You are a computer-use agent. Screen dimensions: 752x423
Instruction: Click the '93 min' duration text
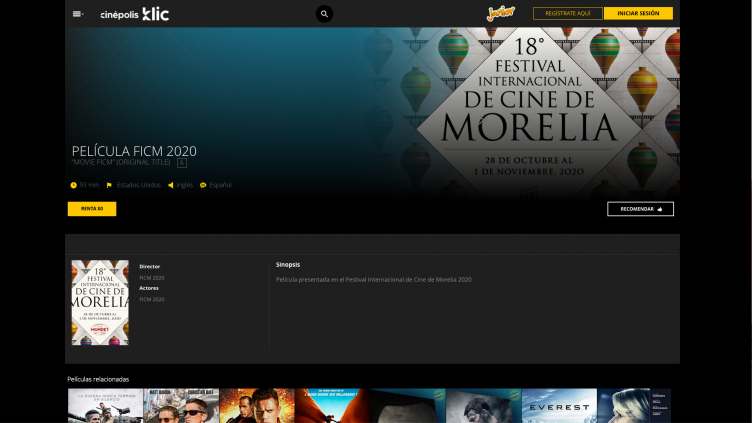click(x=89, y=185)
